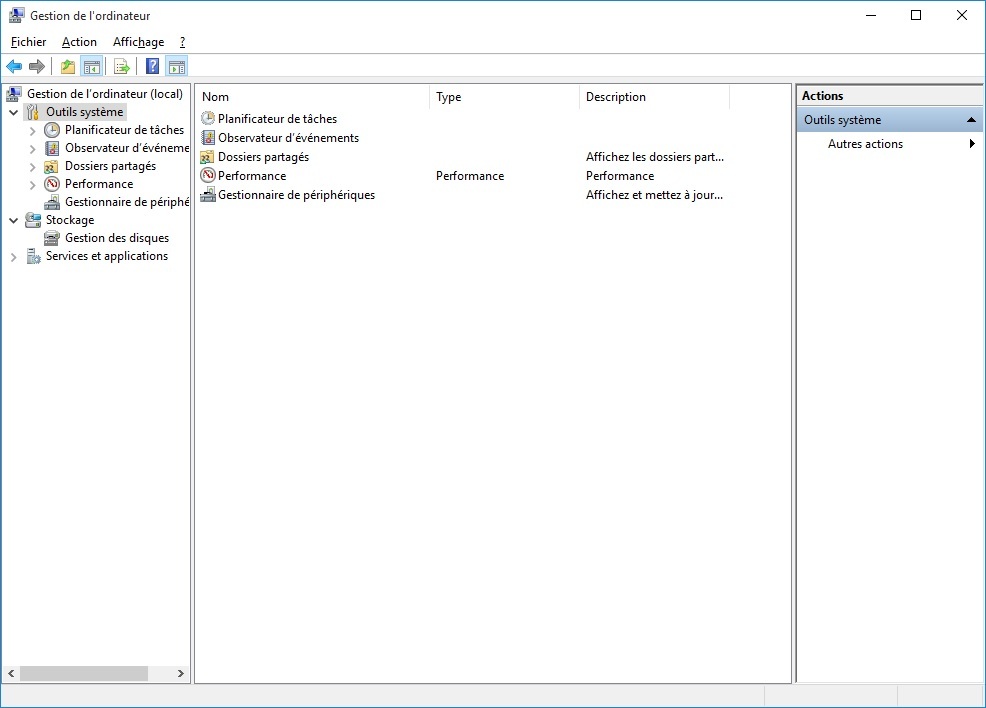Click Gestionnaire de périphériques icon in center list
Viewport: 986px width, 708px height.
tap(208, 195)
